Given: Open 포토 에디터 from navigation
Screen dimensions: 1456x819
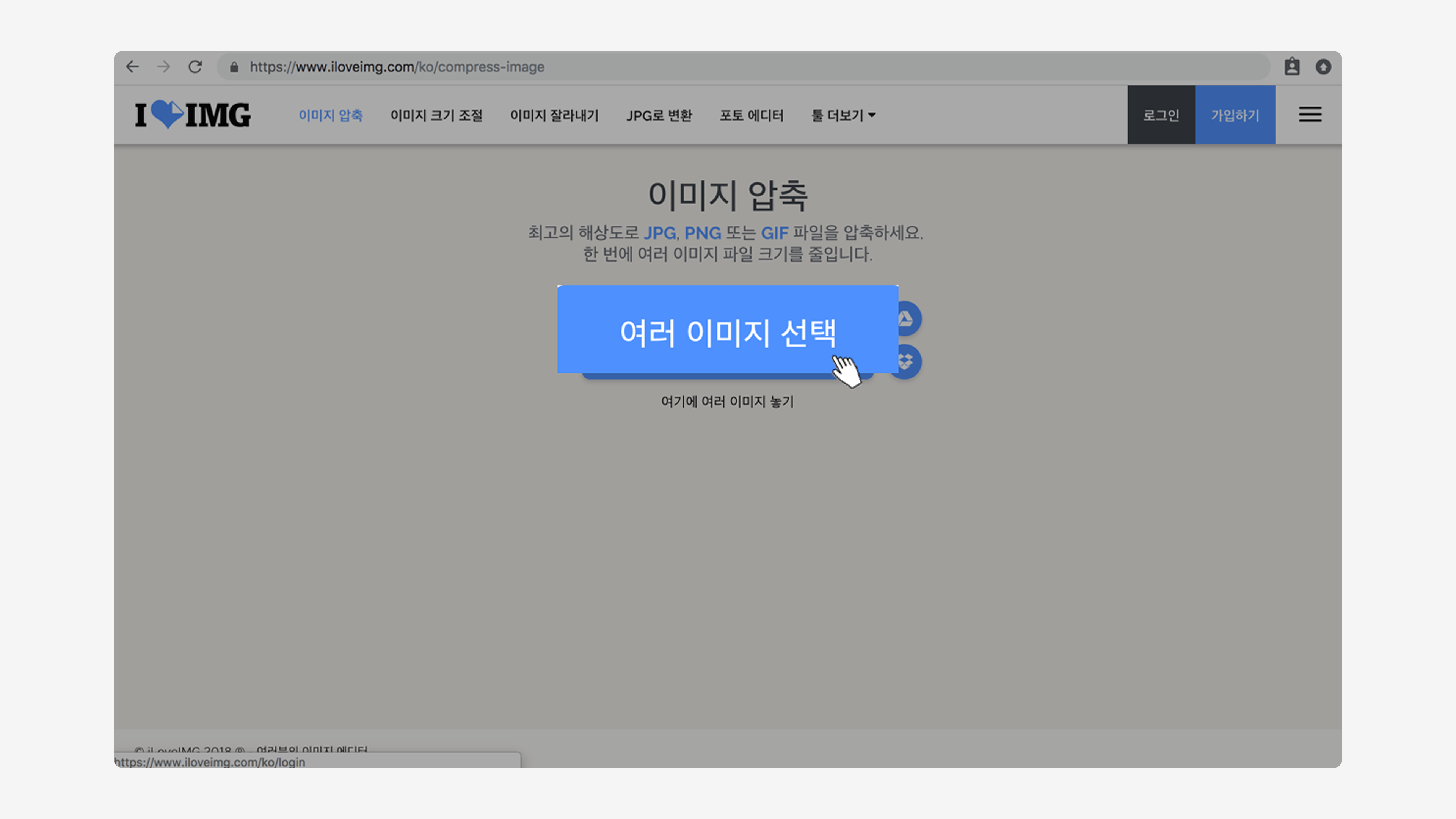Looking at the screenshot, I should pyautogui.click(x=751, y=115).
